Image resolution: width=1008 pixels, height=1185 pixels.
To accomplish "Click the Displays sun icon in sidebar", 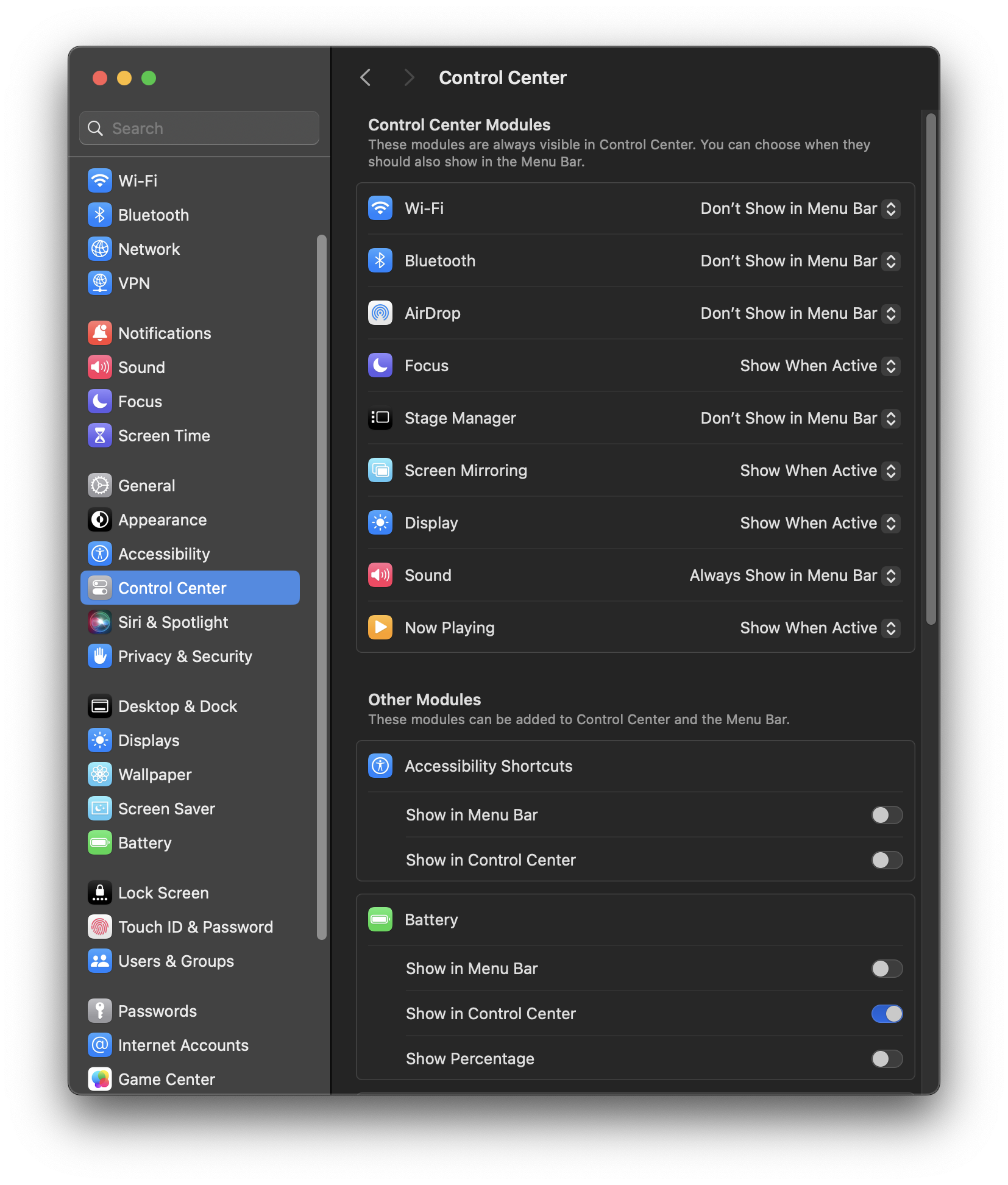I will [x=100, y=740].
